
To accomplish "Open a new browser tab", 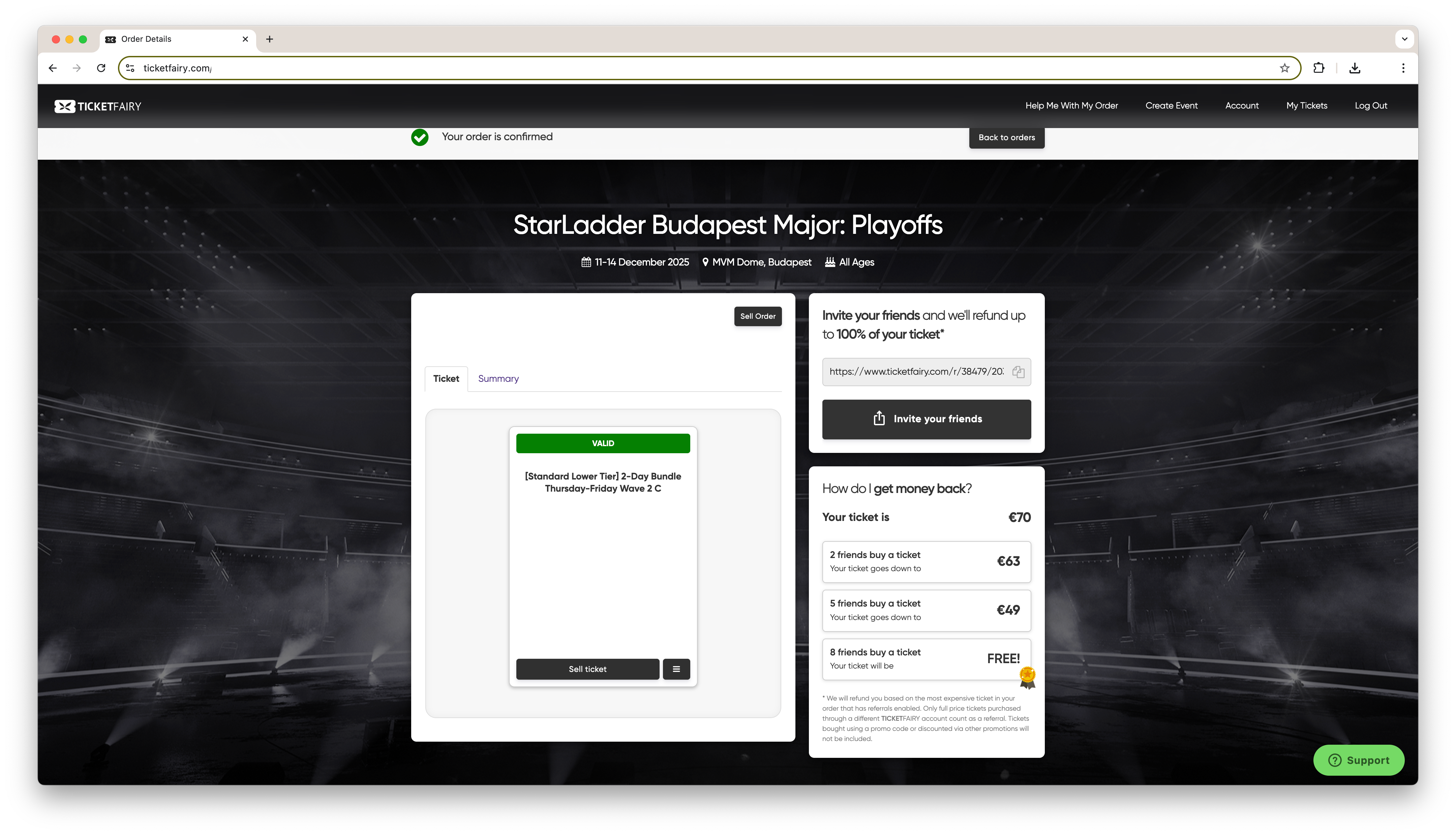I will point(270,39).
